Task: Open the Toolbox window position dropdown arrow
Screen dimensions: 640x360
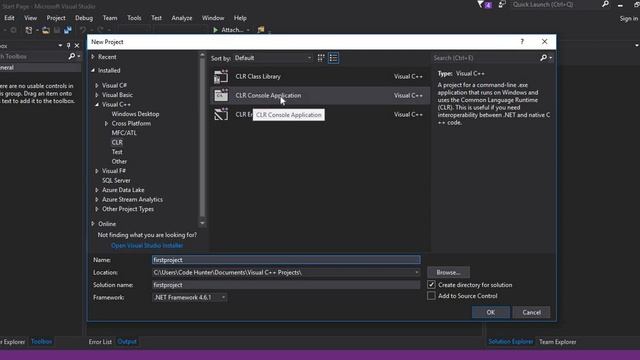Action: [60, 45]
